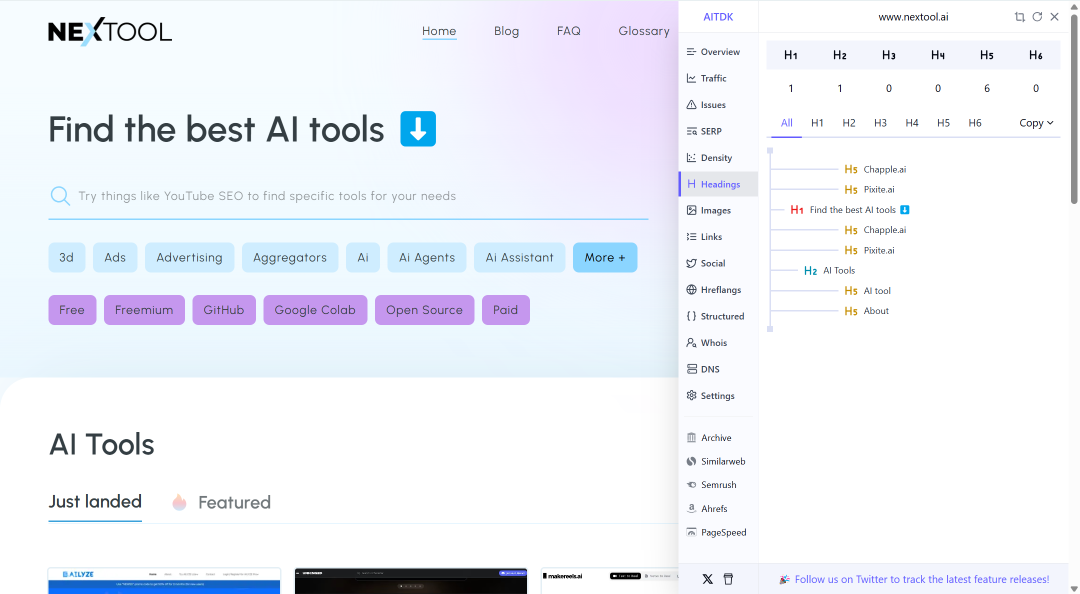Open the Structured data section
Viewport: 1080px width, 594px height.
click(x=718, y=316)
